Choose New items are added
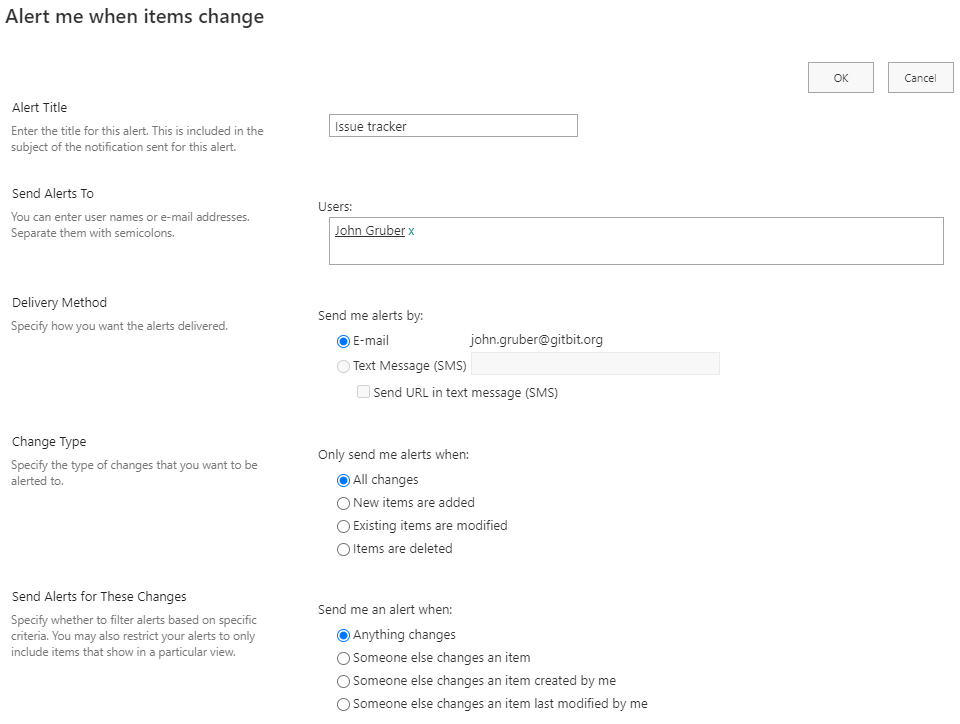This screenshot has width=960, height=724. coord(343,503)
